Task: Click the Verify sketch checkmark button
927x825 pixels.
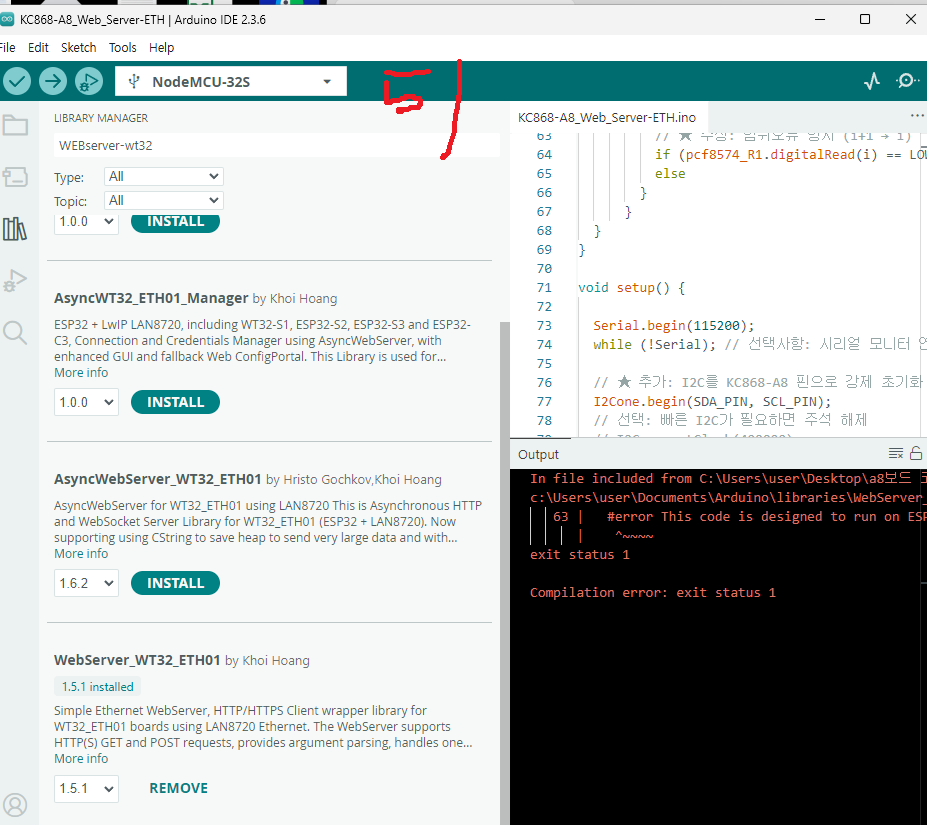Action: coord(17,81)
